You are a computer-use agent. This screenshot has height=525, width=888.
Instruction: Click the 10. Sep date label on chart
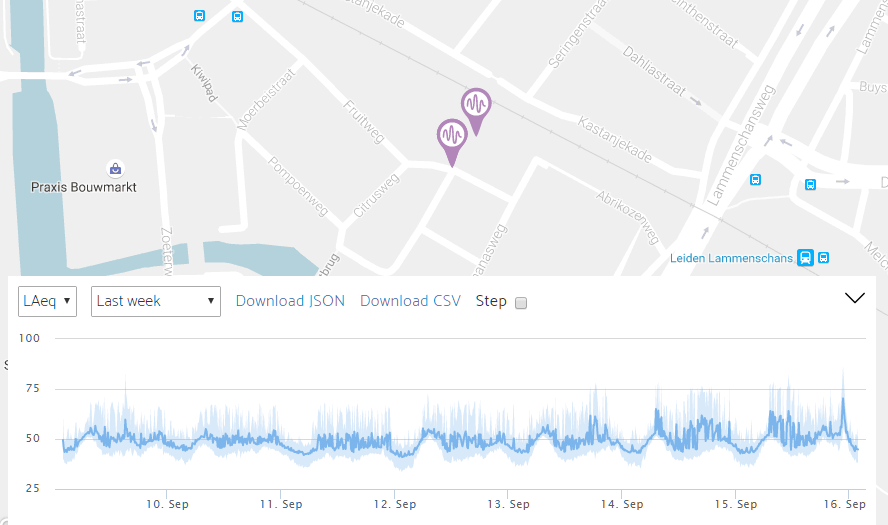point(167,505)
